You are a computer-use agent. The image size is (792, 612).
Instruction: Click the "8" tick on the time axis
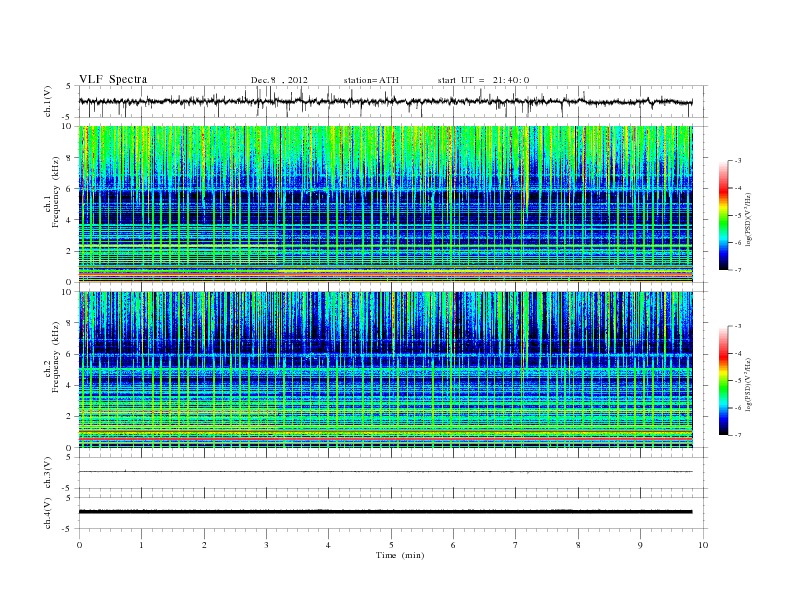pos(578,545)
